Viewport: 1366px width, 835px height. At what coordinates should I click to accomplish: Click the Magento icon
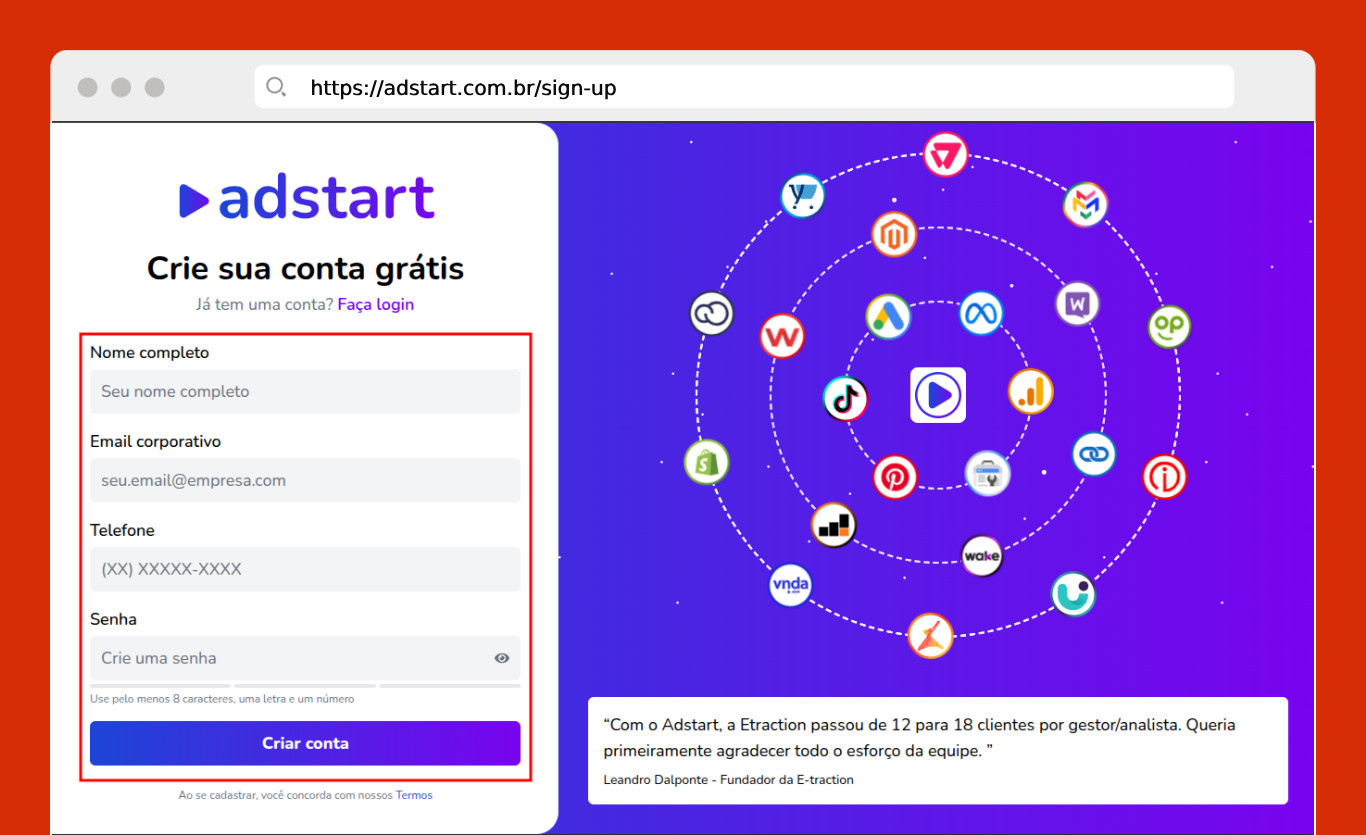click(x=894, y=234)
